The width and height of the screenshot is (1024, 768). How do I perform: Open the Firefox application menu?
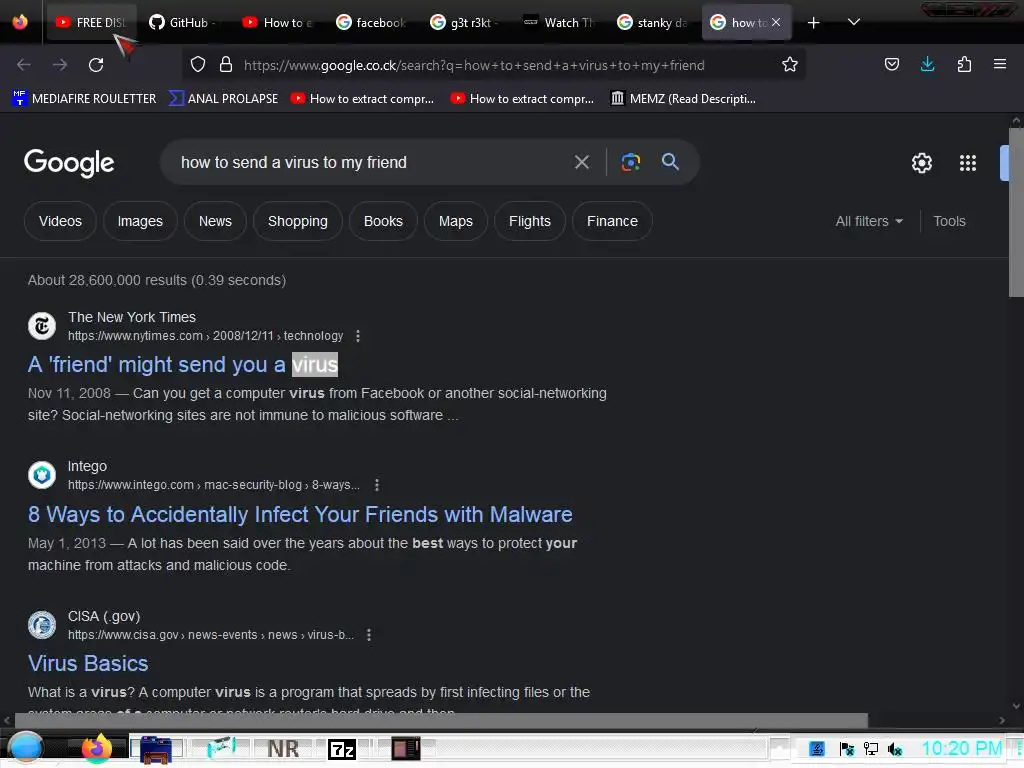pos(999,65)
